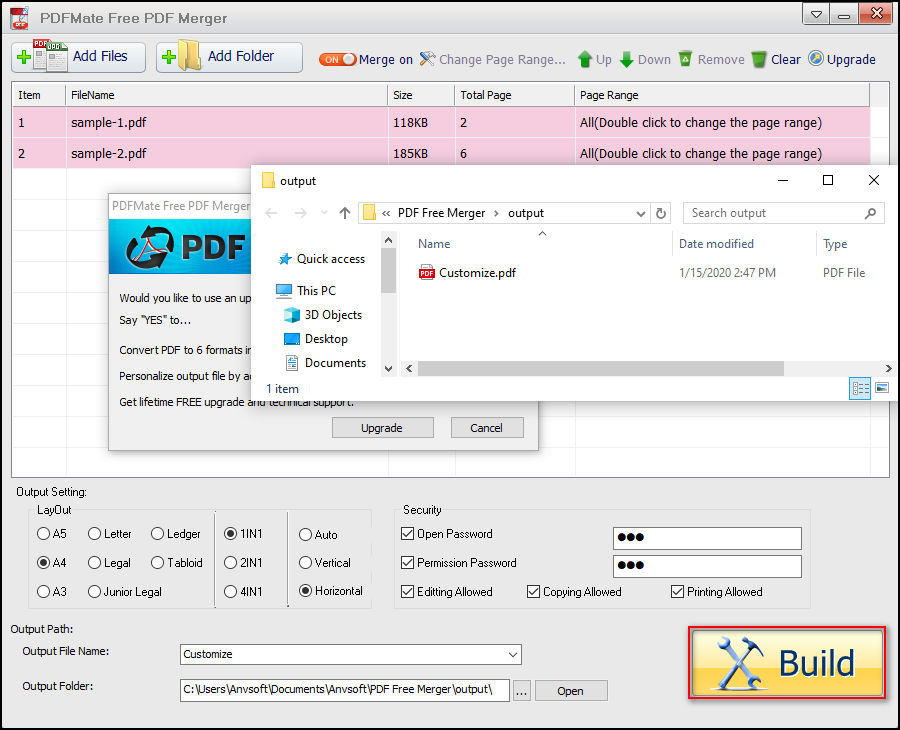Click the Build button
Viewport: 900px width, 730px height.
point(787,663)
